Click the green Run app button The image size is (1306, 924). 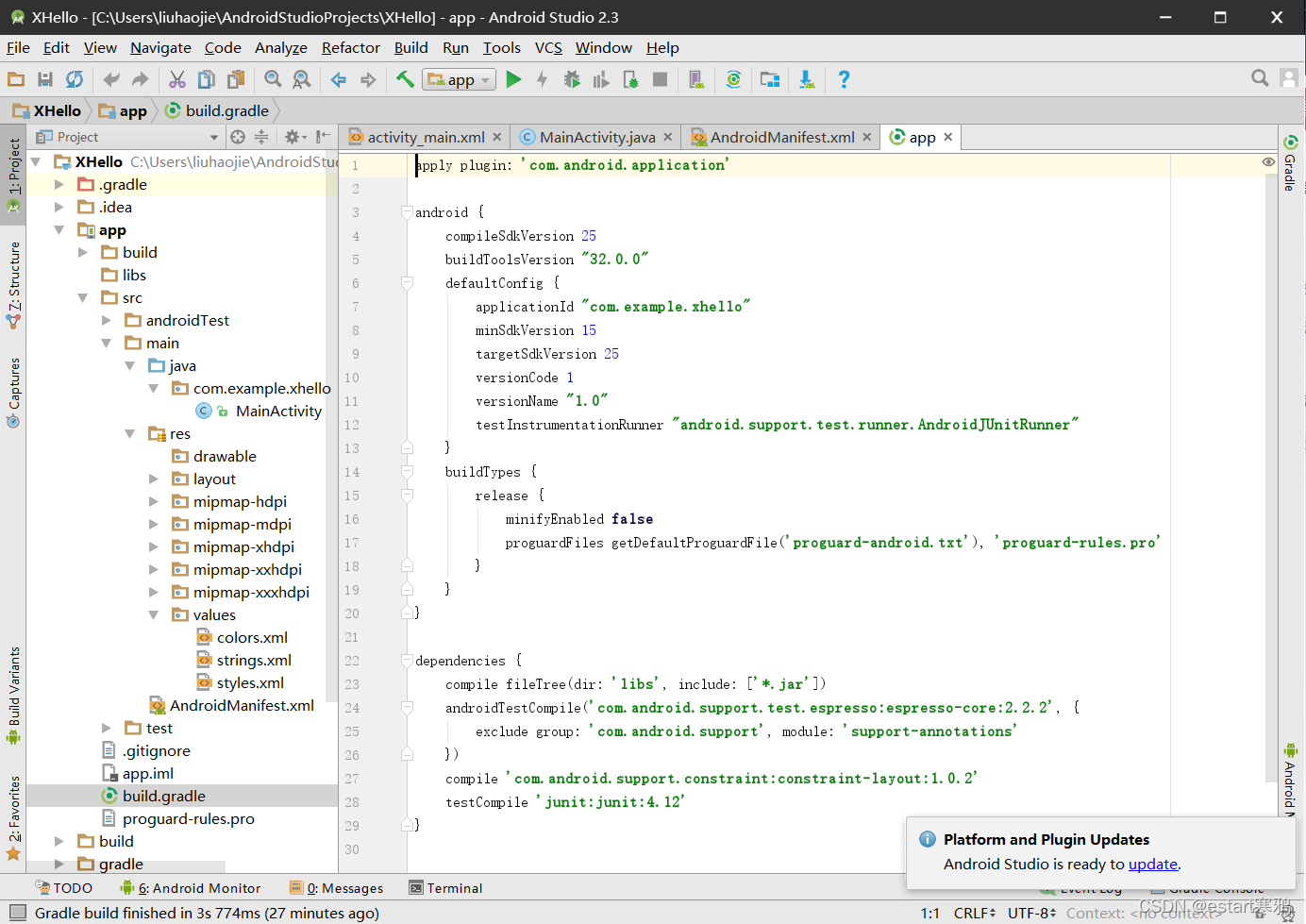[x=513, y=80]
